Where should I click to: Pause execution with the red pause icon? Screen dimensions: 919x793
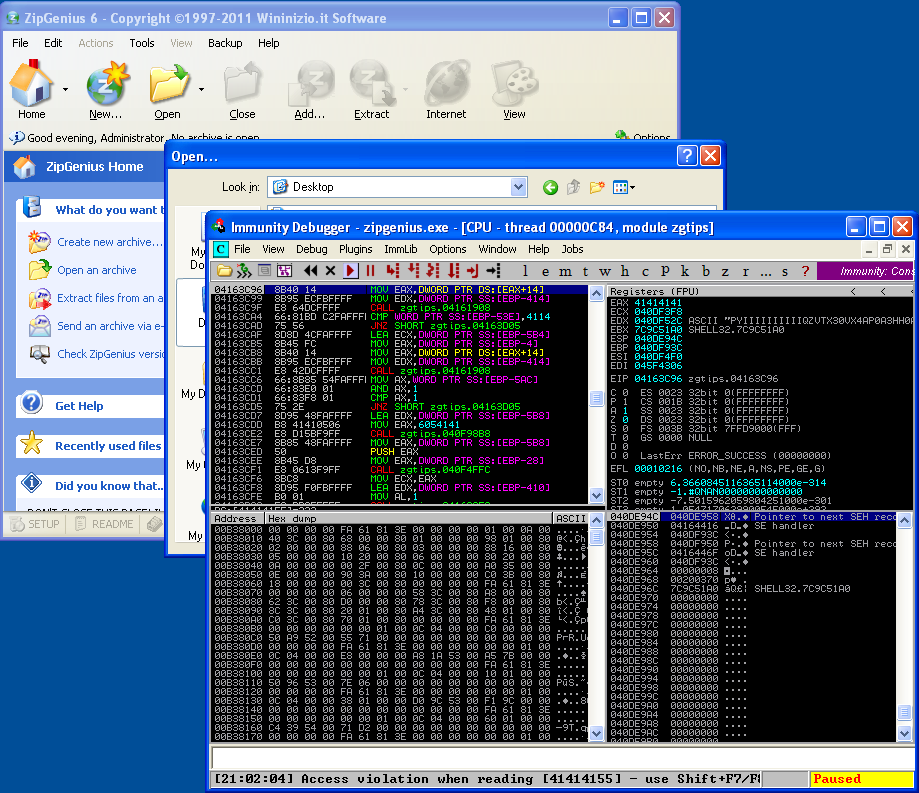pyautogui.click(x=370, y=271)
